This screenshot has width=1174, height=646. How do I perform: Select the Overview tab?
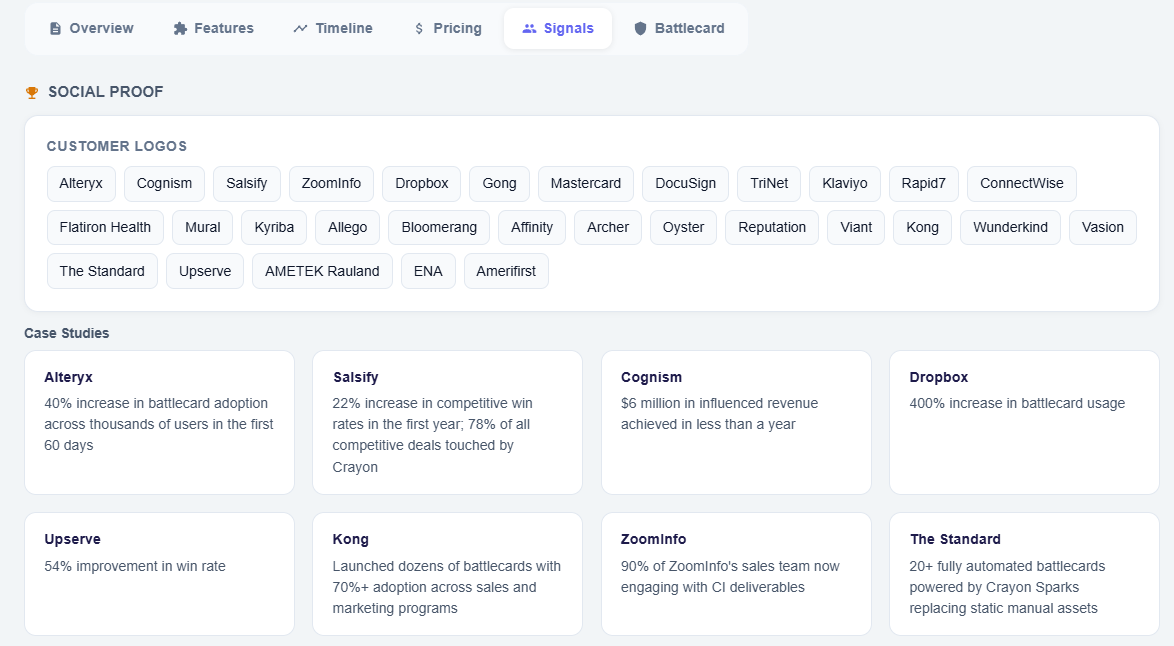pos(91,28)
